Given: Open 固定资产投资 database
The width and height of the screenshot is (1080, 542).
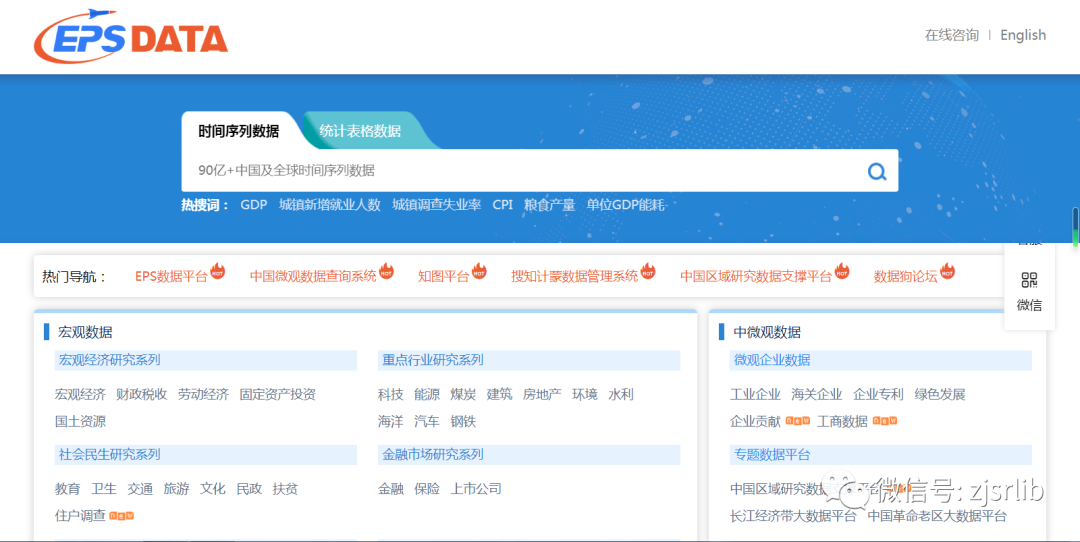Looking at the screenshot, I should click(x=278, y=395).
